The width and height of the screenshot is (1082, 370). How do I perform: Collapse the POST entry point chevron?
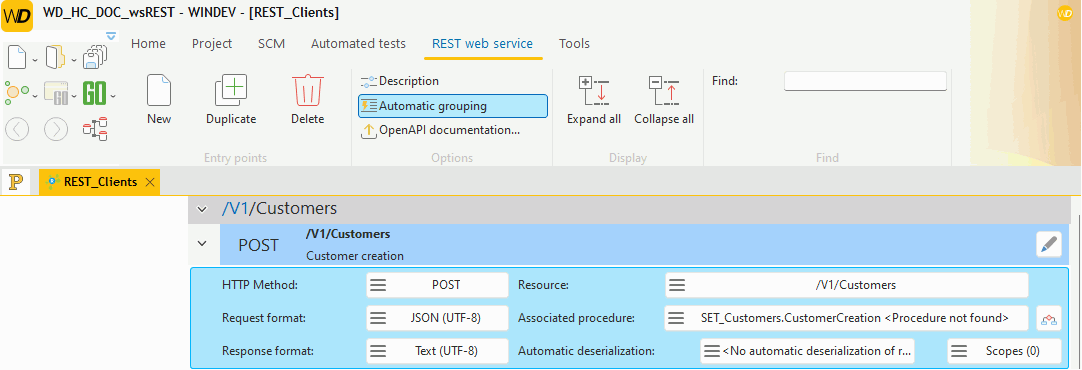(201, 243)
